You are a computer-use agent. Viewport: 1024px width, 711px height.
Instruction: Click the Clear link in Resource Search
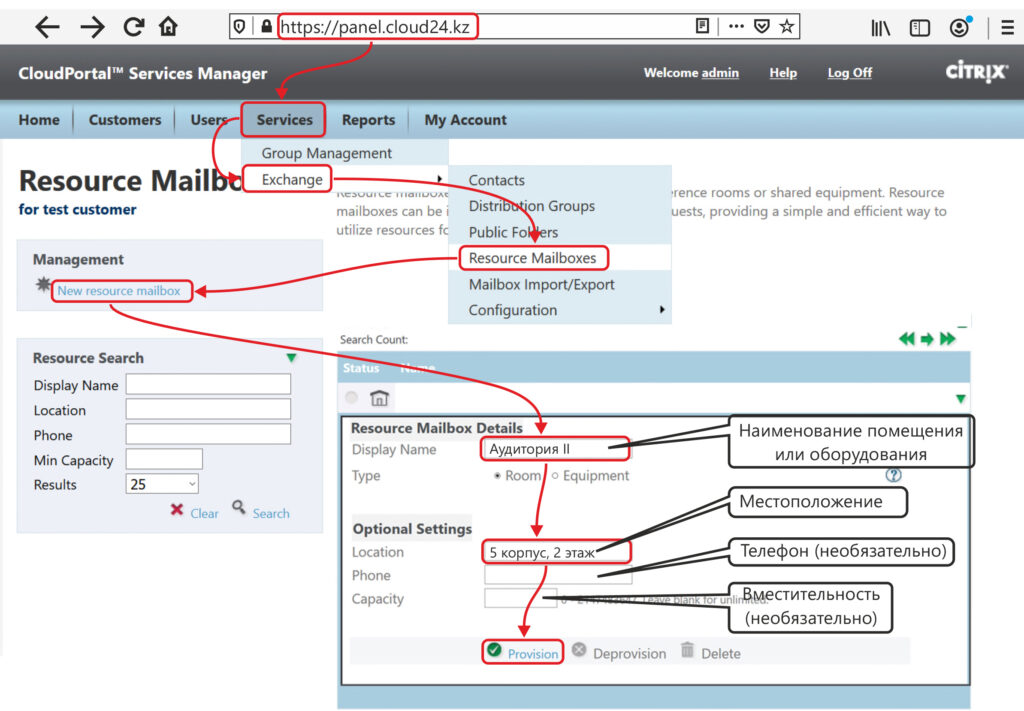204,513
